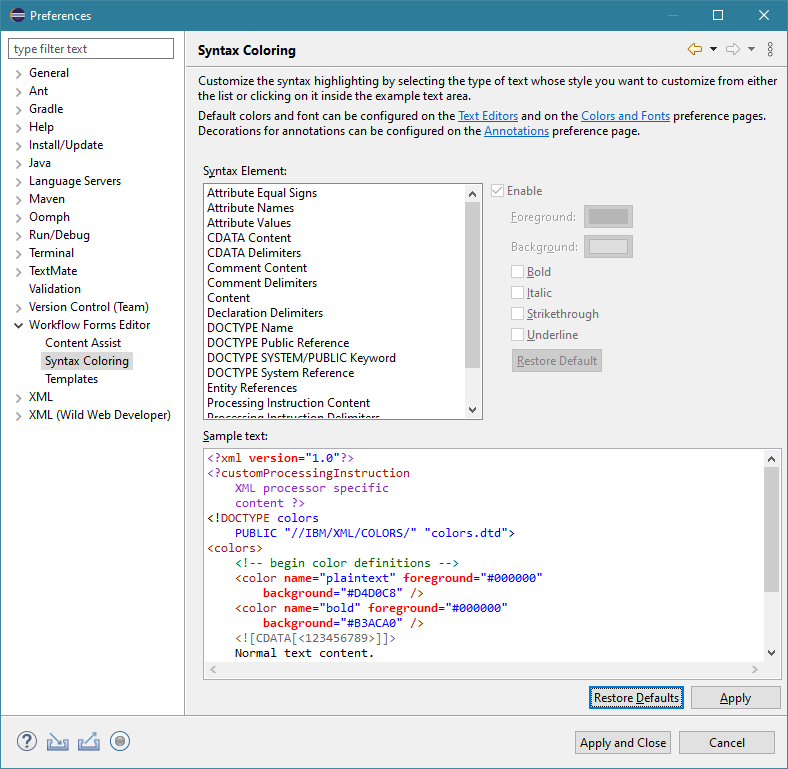Collapse the Workflow Forms Editor node
788x769 pixels.
[19, 325]
